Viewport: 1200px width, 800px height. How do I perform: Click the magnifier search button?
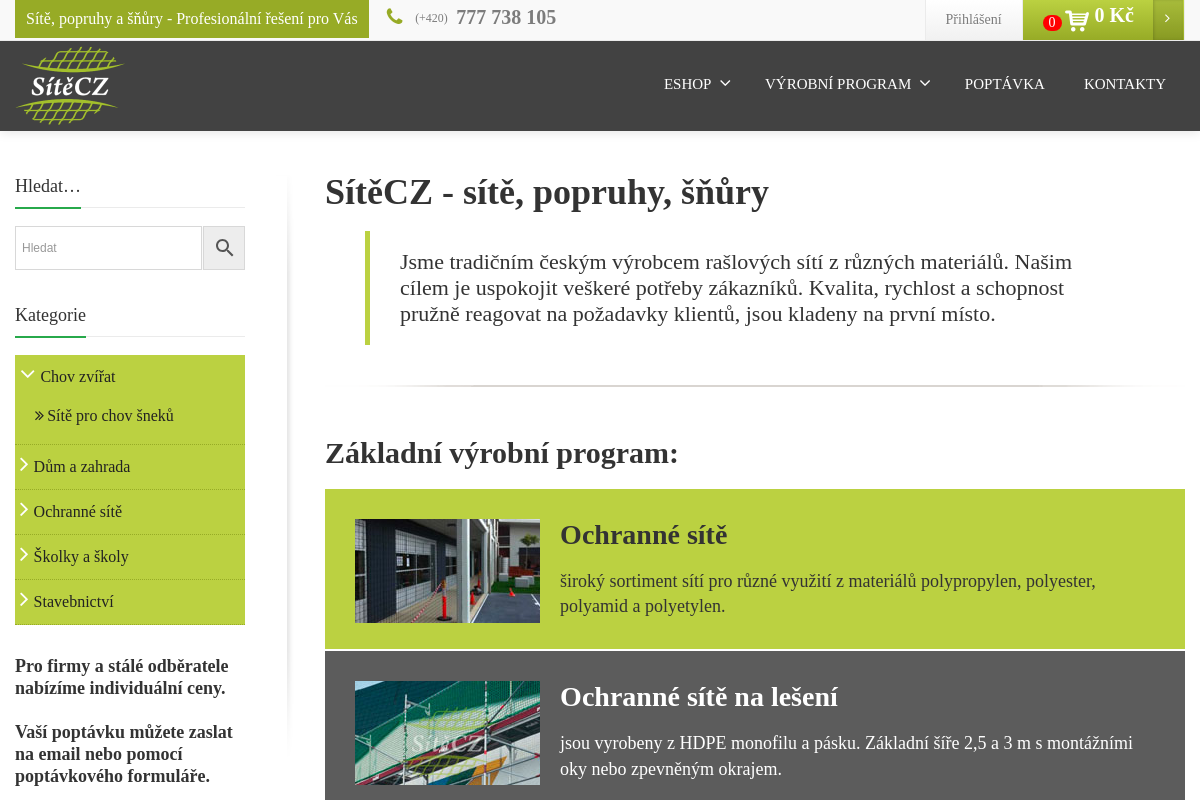tap(224, 248)
